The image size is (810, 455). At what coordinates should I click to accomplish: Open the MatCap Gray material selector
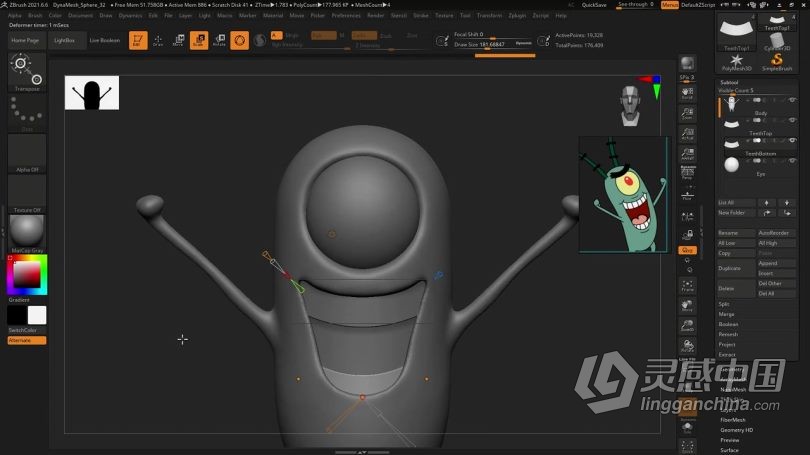[27, 233]
